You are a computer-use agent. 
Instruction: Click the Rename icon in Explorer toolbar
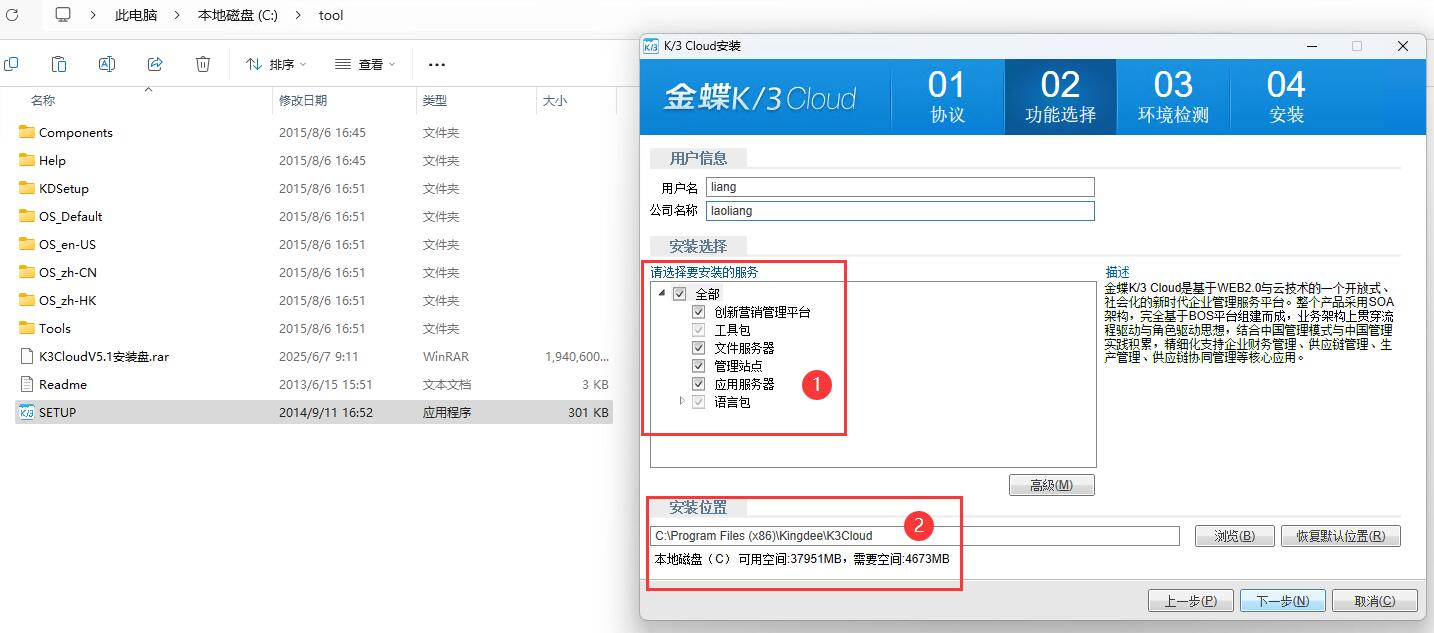(107, 64)
